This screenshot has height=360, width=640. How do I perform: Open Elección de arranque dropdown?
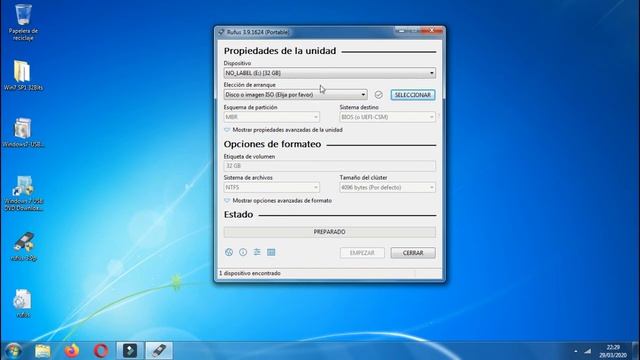point(295,95)
